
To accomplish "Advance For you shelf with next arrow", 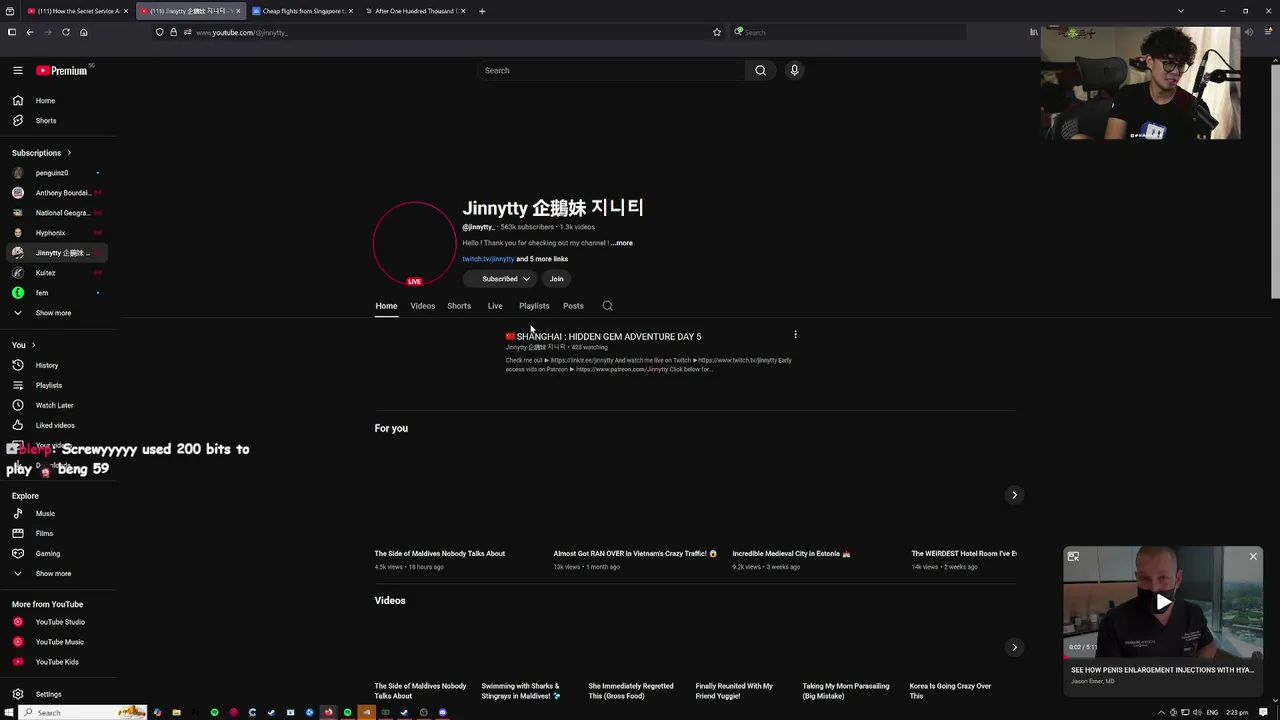I will click(x=1014, y=495).
